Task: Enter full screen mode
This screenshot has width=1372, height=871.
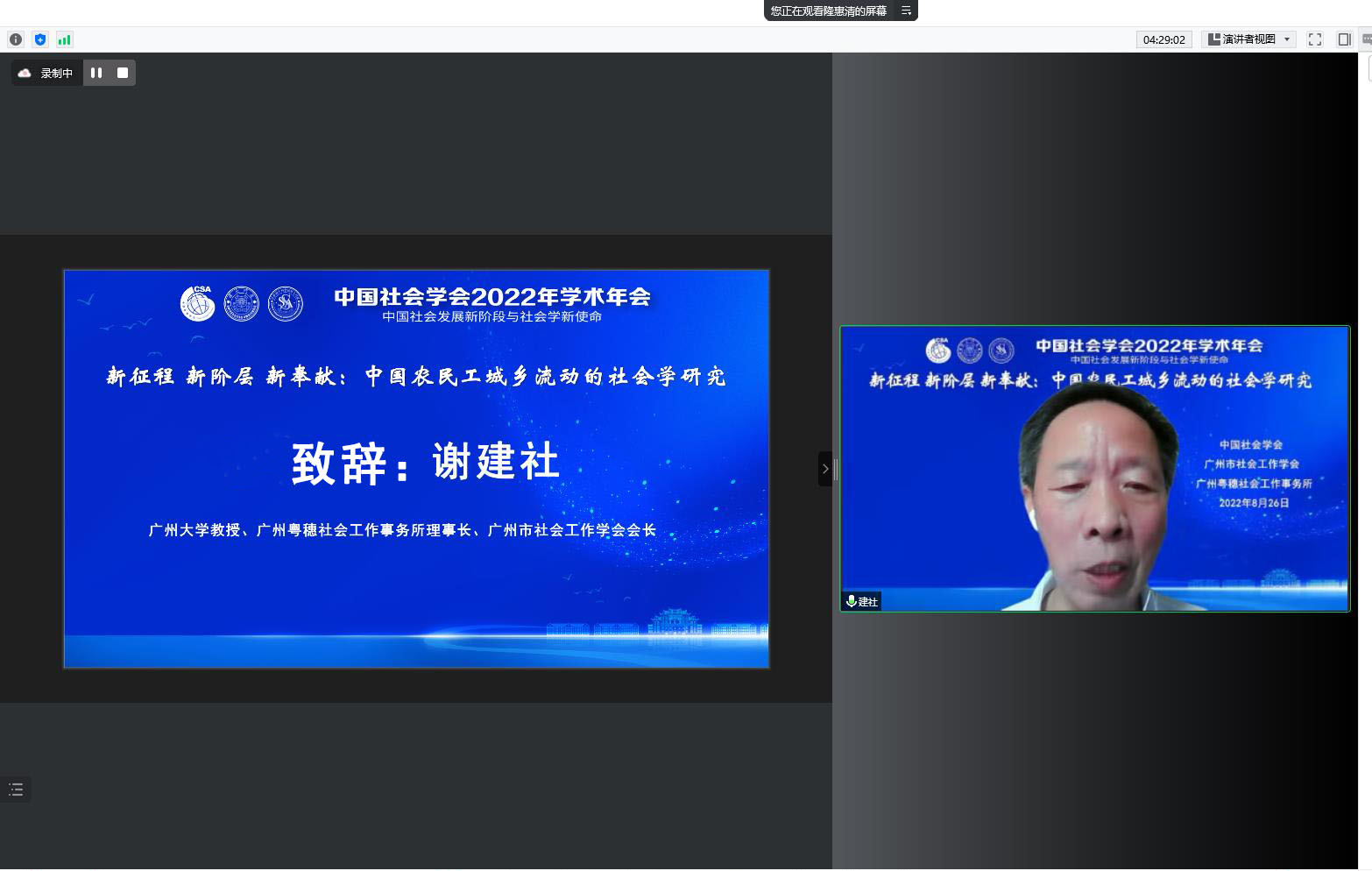Action: (1315, 39)
